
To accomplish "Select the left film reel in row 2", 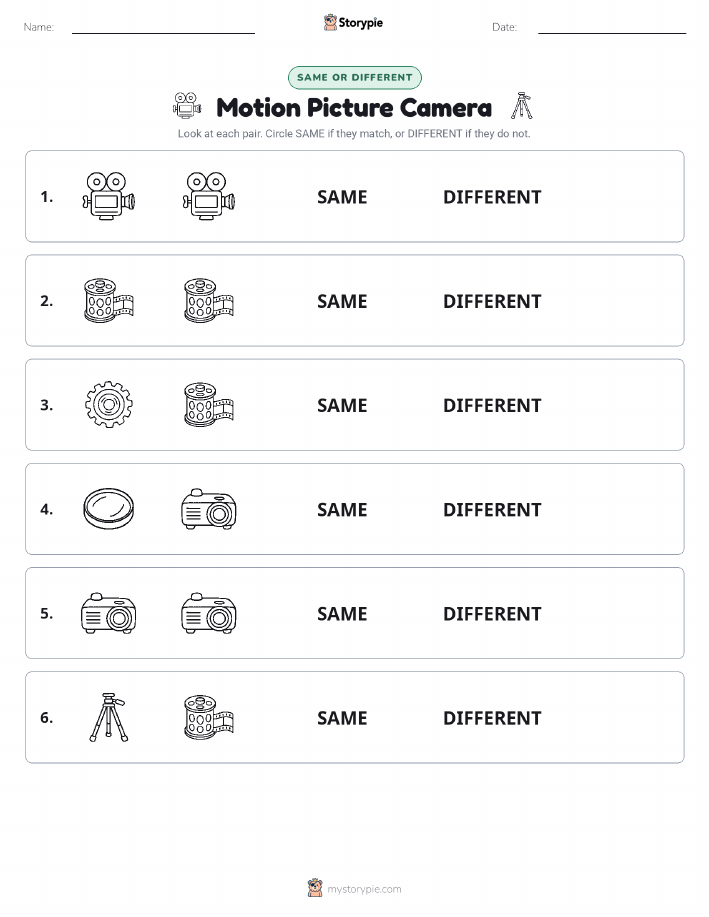I will (x=109, y=301).
